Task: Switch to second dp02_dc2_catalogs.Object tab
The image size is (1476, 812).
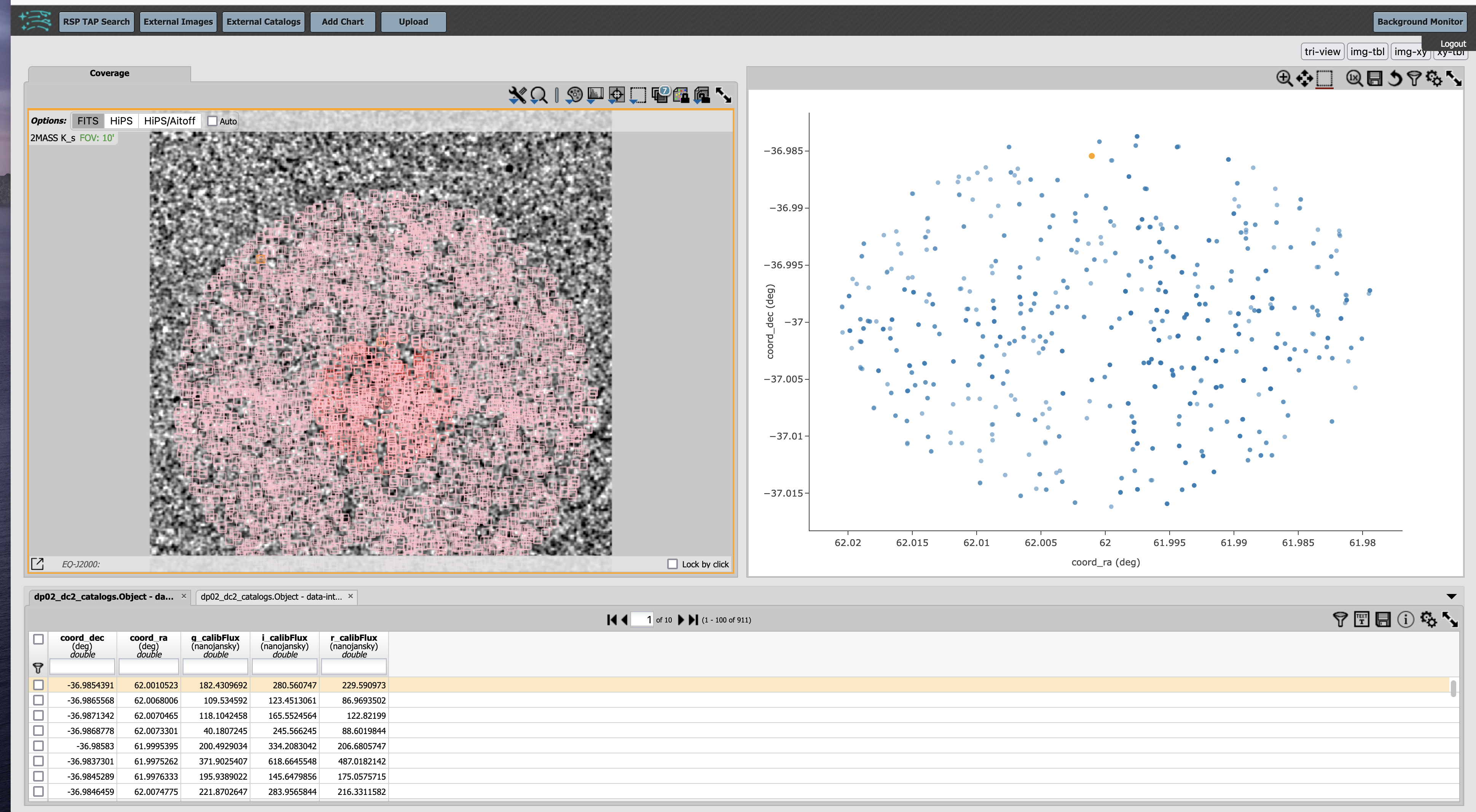Action: tap(271, 597)
